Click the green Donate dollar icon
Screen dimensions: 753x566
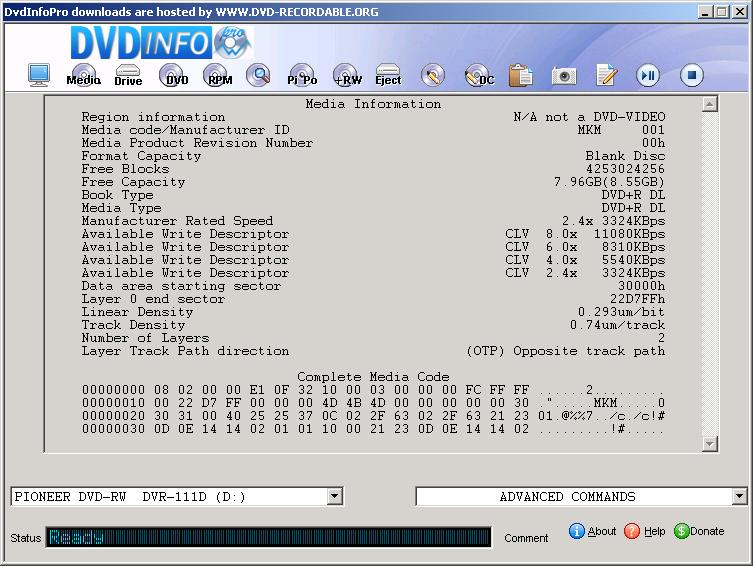pos(681,531)
